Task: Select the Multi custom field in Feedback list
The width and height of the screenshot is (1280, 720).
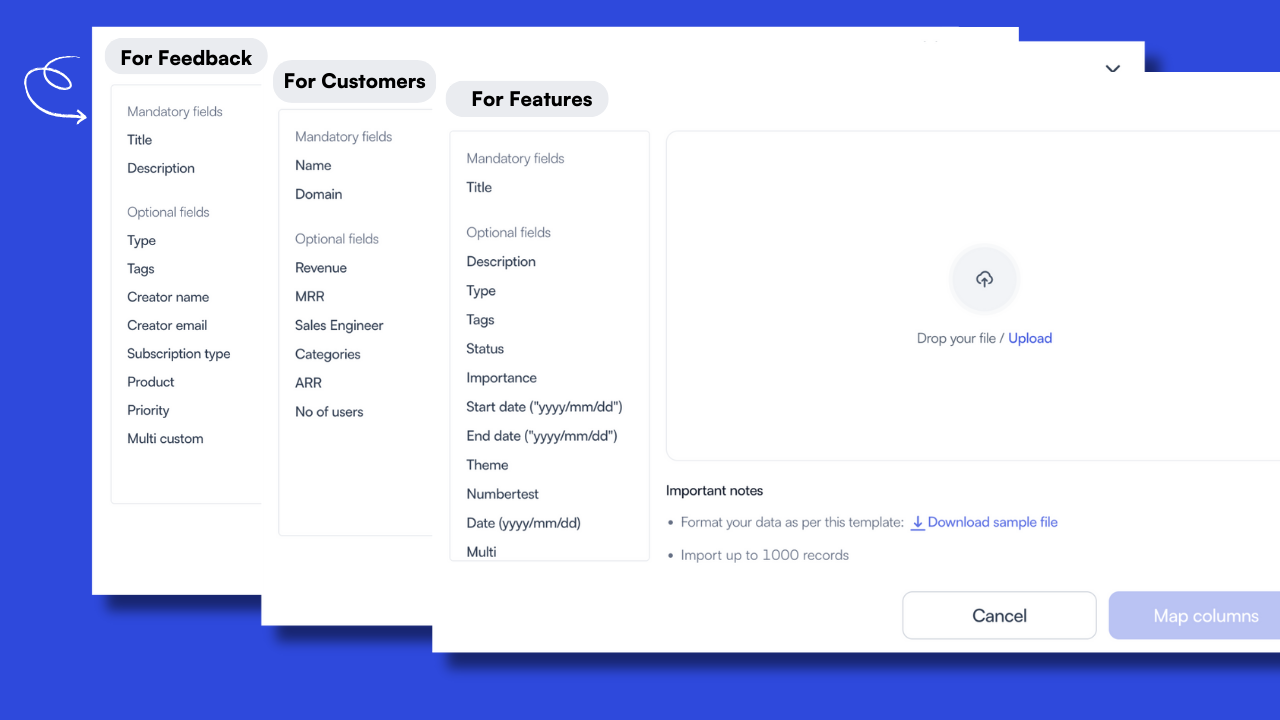Action: tap(165, 438)
